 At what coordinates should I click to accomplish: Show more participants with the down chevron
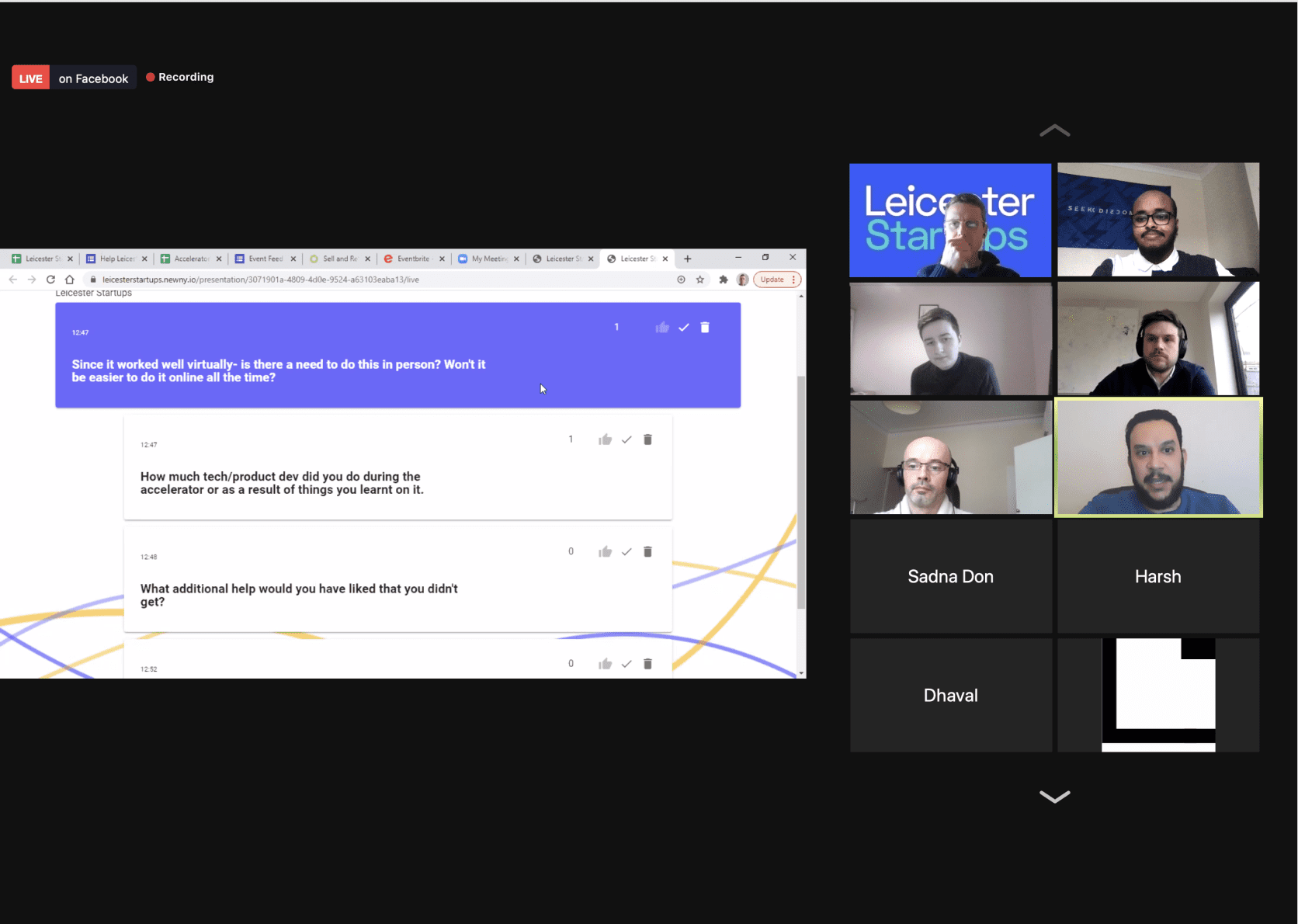coord(1054,797)
